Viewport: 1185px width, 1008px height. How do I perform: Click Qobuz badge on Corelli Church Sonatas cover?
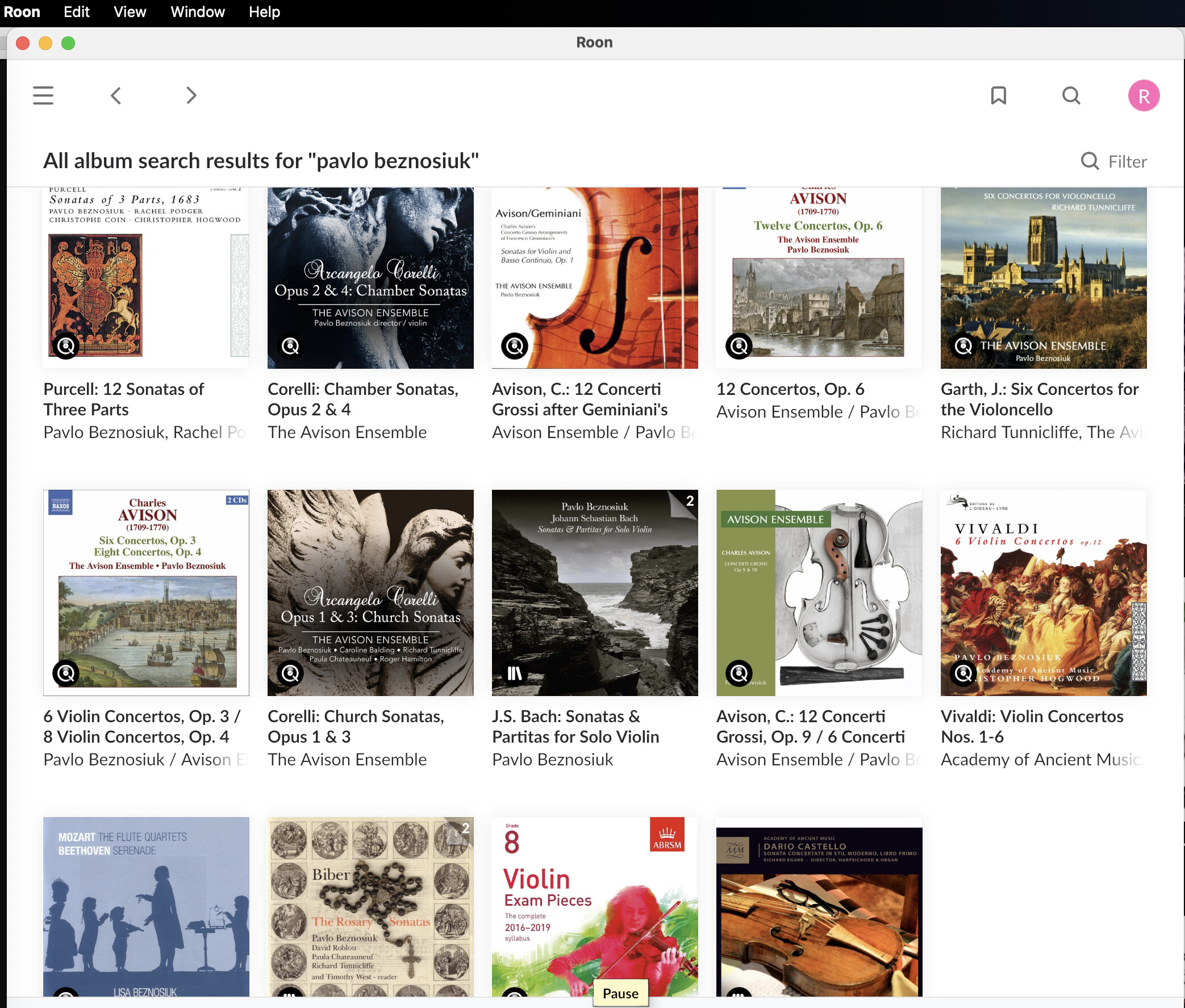tap(291, 673)
